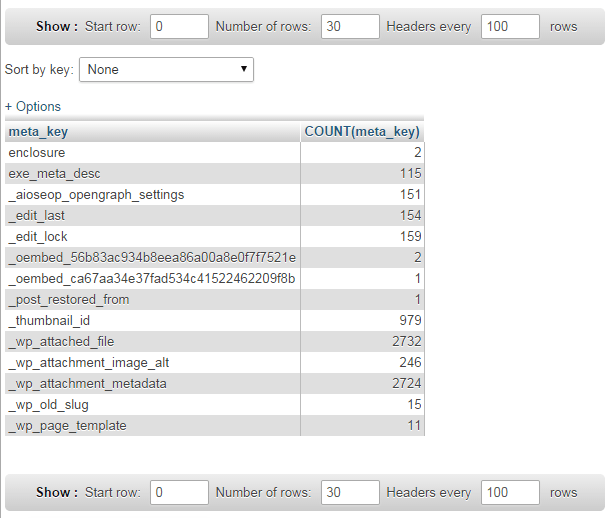Click top Headers every input field
Screen dimensions: 610x518
tap(510, 27)
